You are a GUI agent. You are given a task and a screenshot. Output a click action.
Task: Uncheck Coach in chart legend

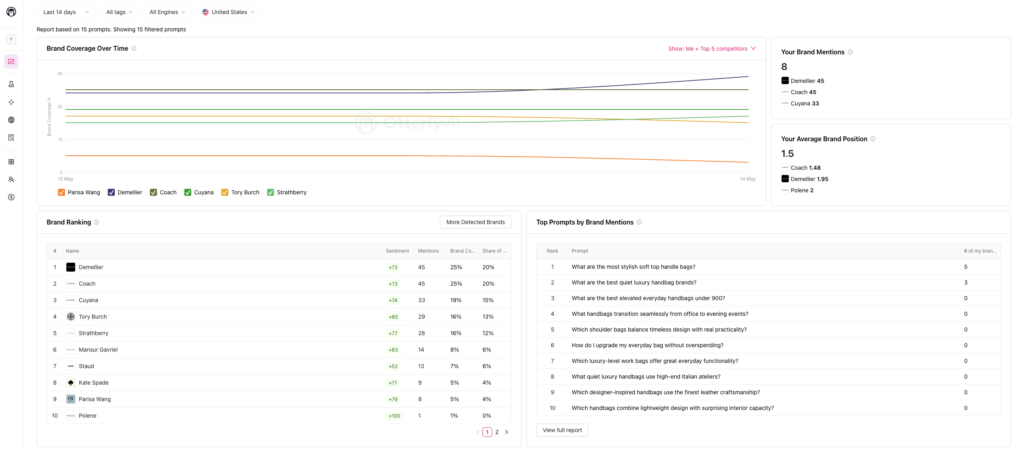153,193
